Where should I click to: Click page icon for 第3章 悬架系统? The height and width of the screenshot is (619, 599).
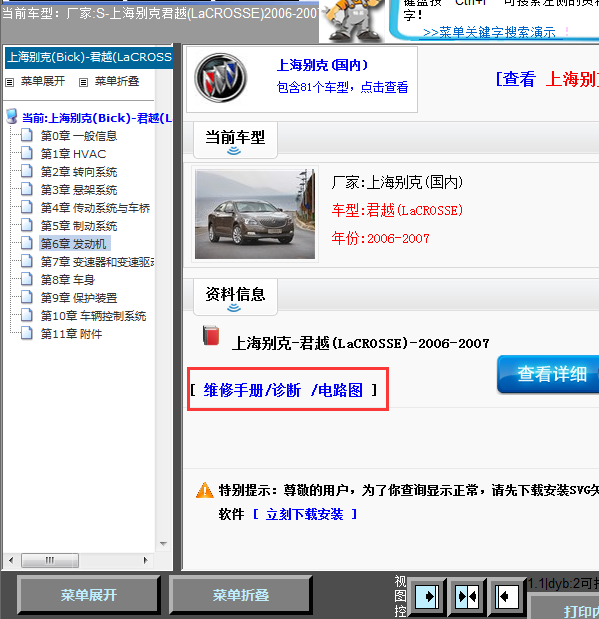click(26, 189)
